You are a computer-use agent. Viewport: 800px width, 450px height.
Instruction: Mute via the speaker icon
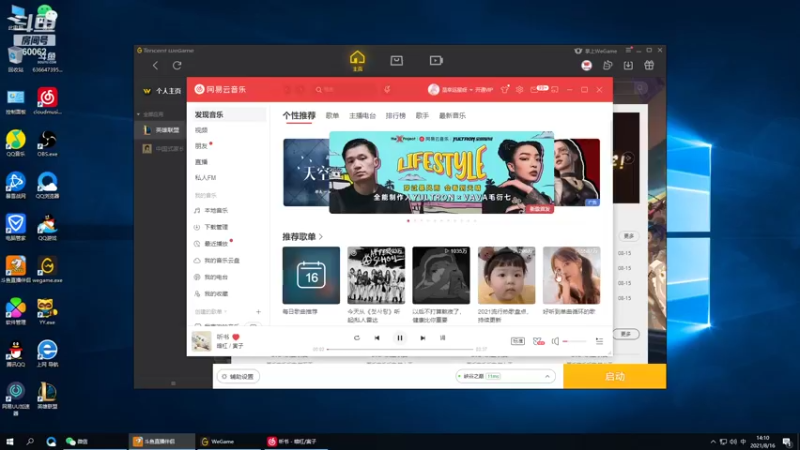555,341
